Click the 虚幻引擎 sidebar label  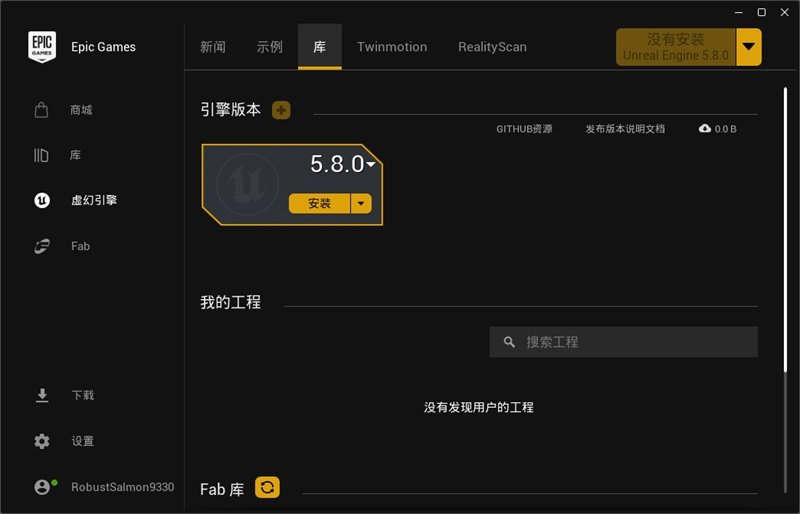(x=94, y=200)
